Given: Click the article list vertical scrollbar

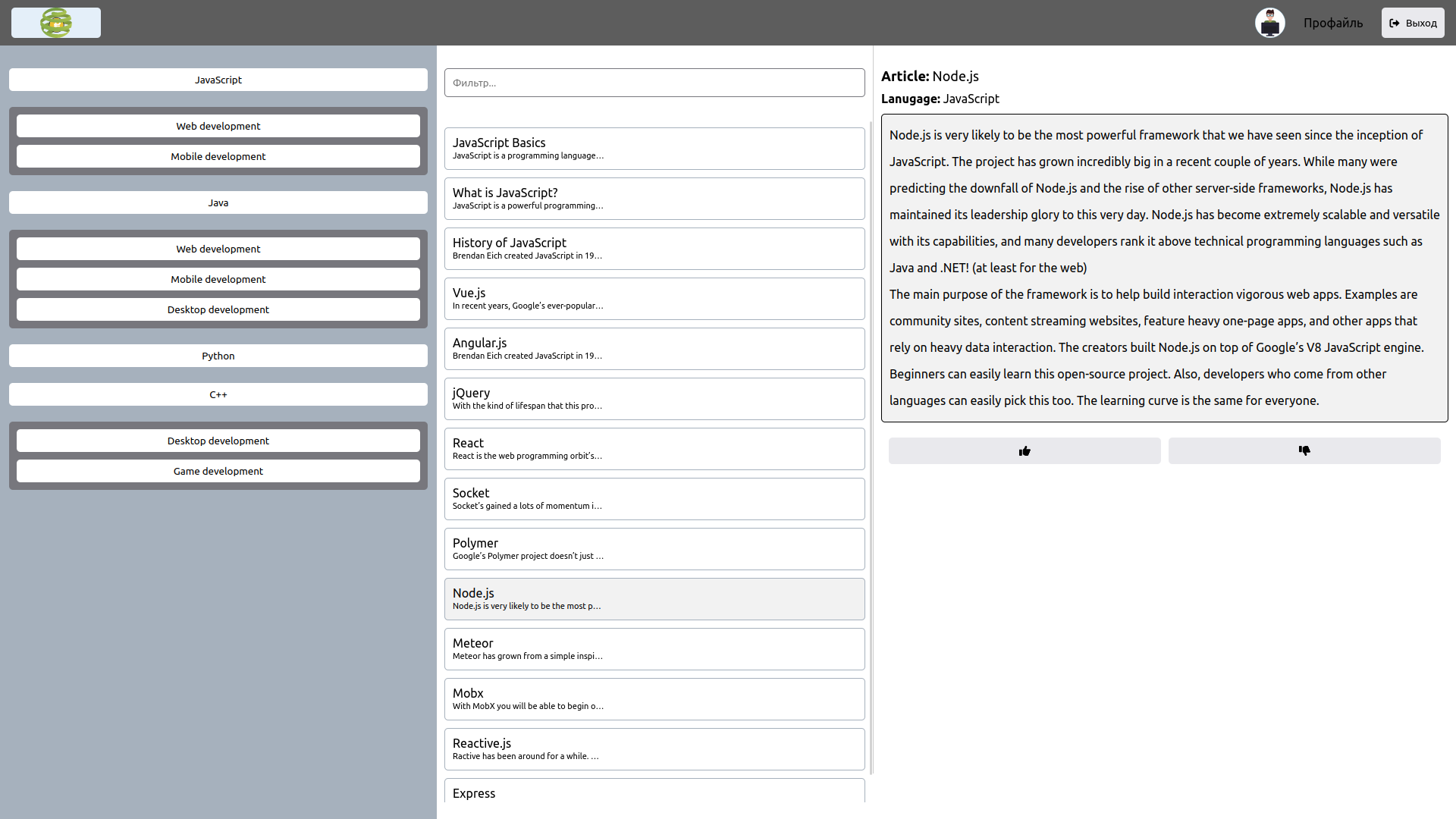Looking at the screenshot, I should 871,447.
